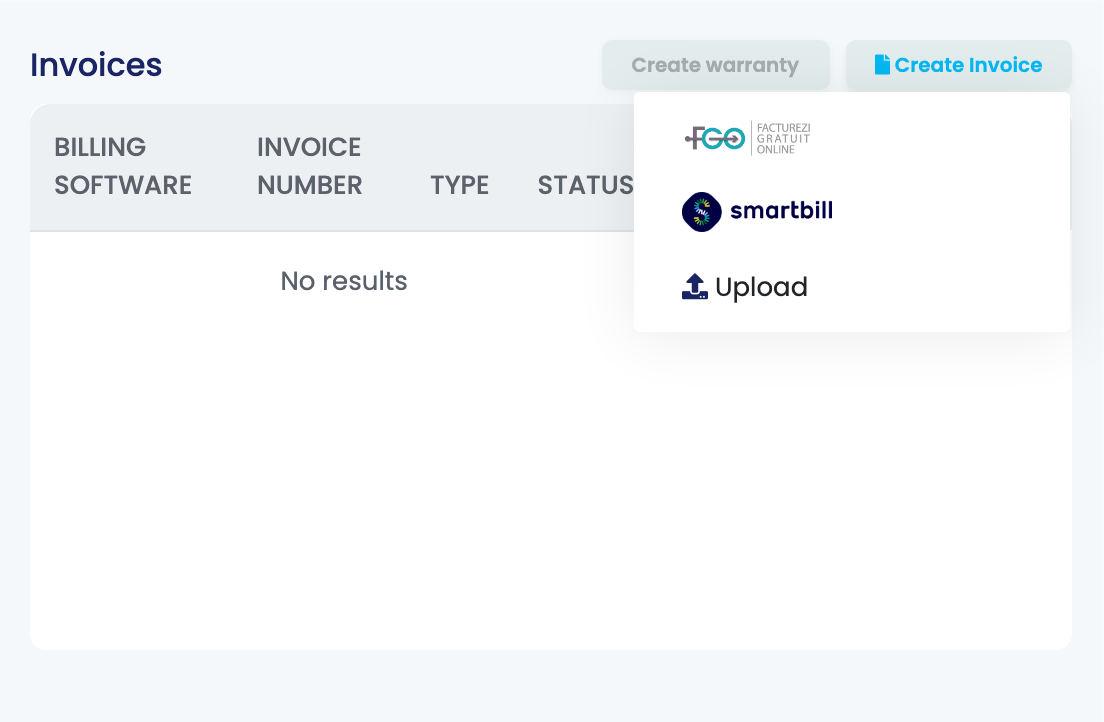Click the Invoice Number column header
Screen dimensions: 1104x722
pos(310,166)
